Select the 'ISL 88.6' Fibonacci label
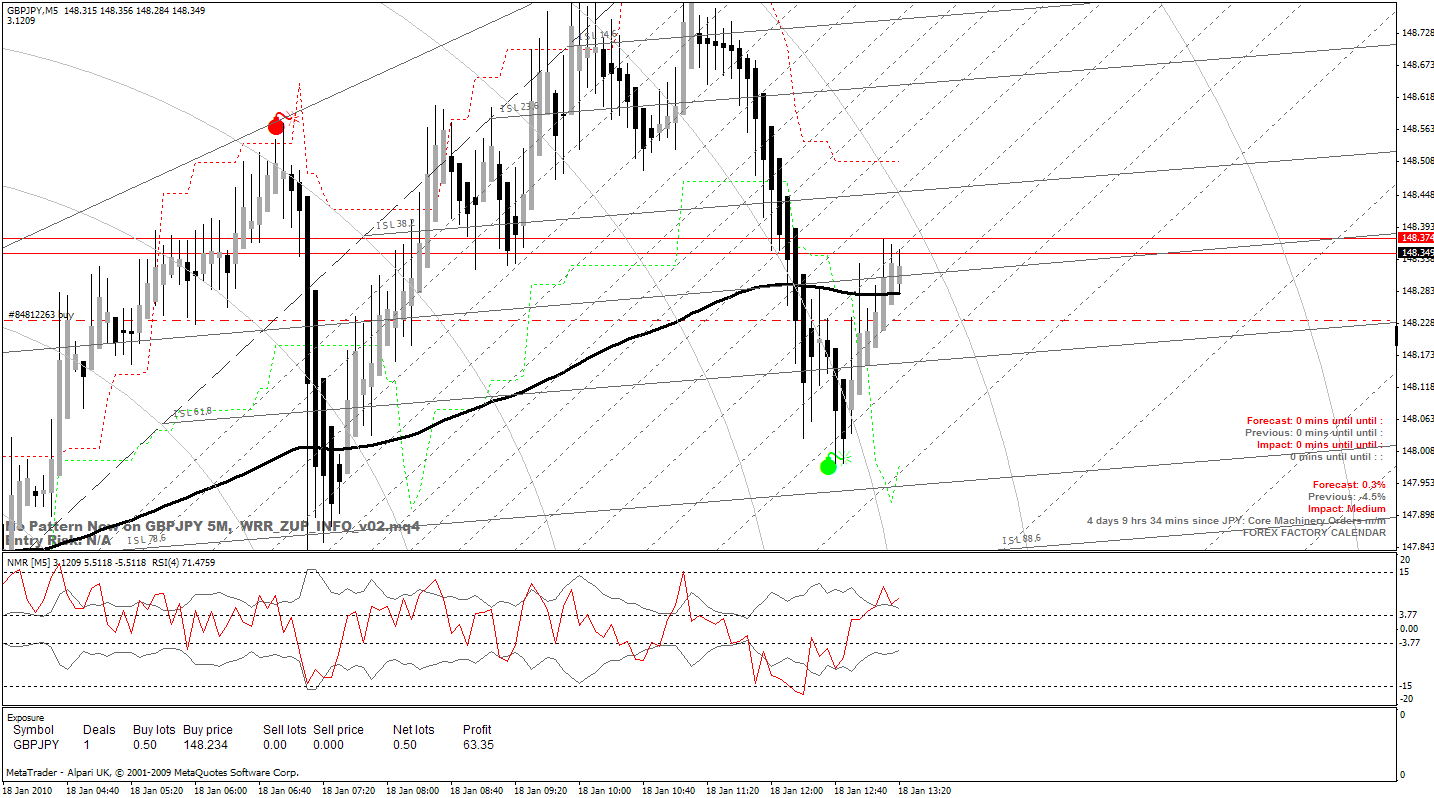The height and width of the screenshot is (798, 1434). pos(1021,540)
